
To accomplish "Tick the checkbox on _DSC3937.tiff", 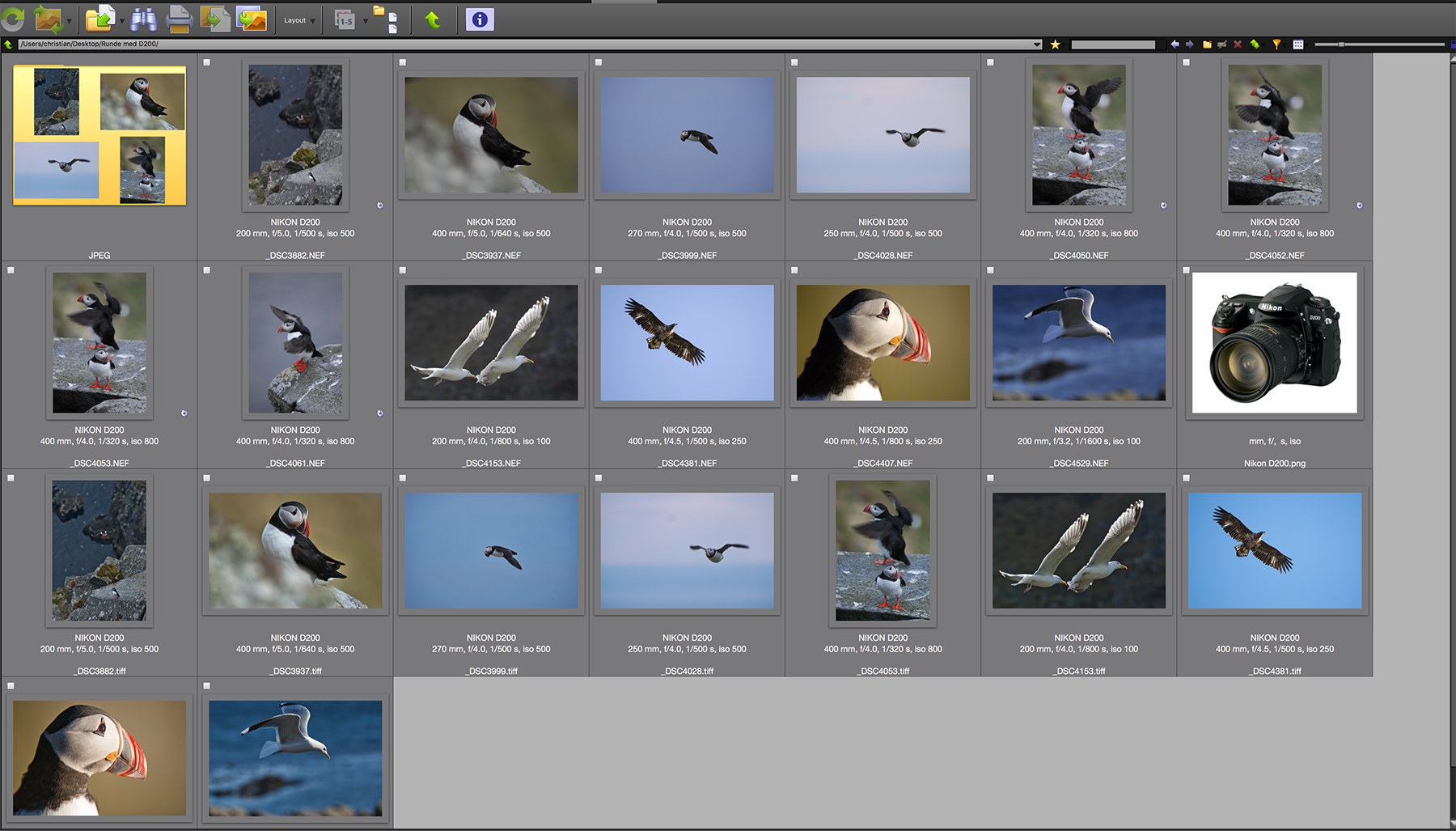I will [x=207, y=478].
